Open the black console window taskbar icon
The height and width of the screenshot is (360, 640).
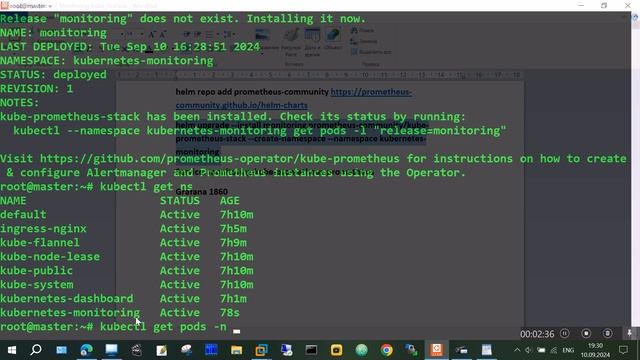[311, 350]
